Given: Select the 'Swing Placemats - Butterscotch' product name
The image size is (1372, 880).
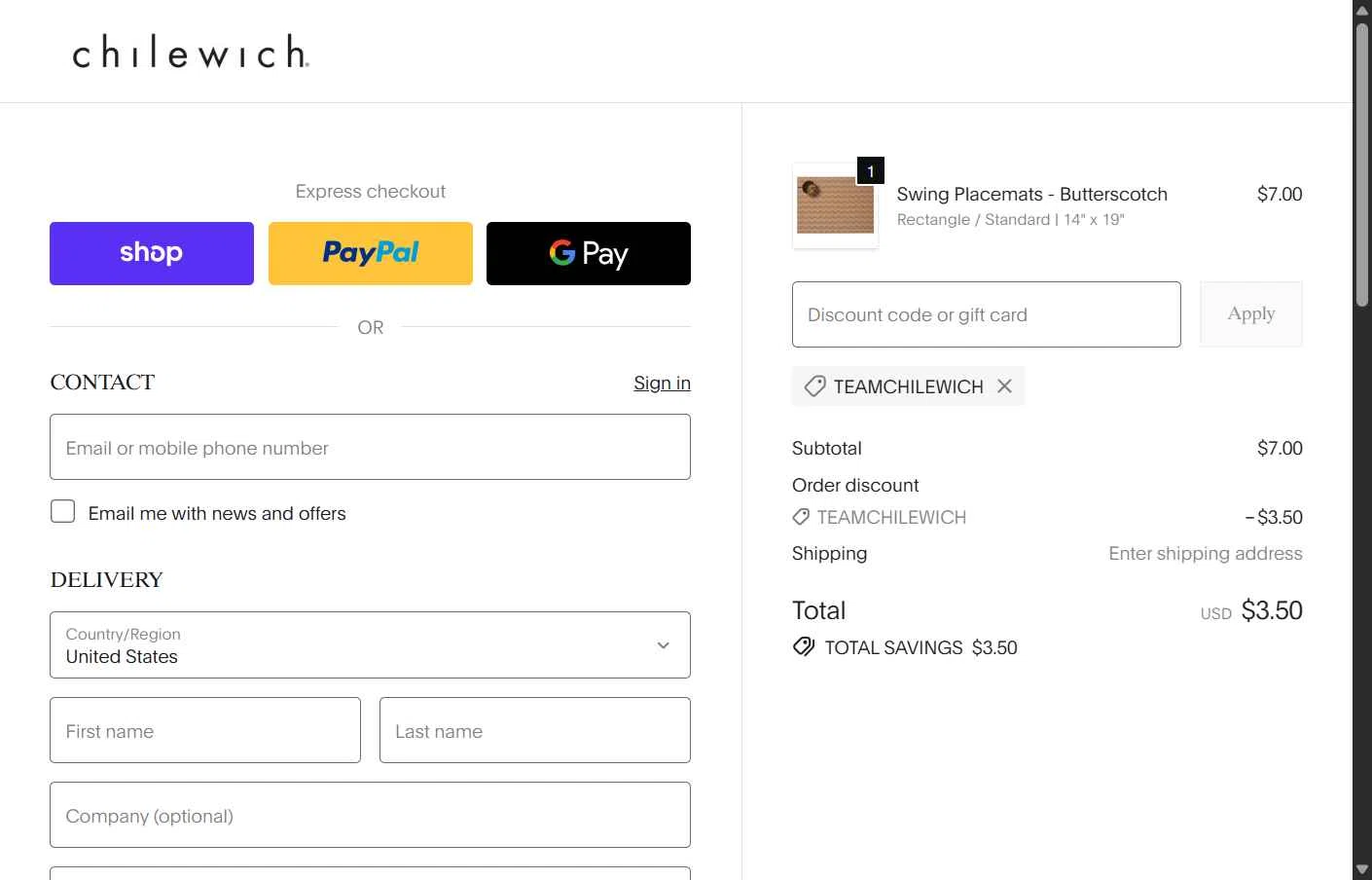Looking at the screenshot, I should pos(1032,194).
